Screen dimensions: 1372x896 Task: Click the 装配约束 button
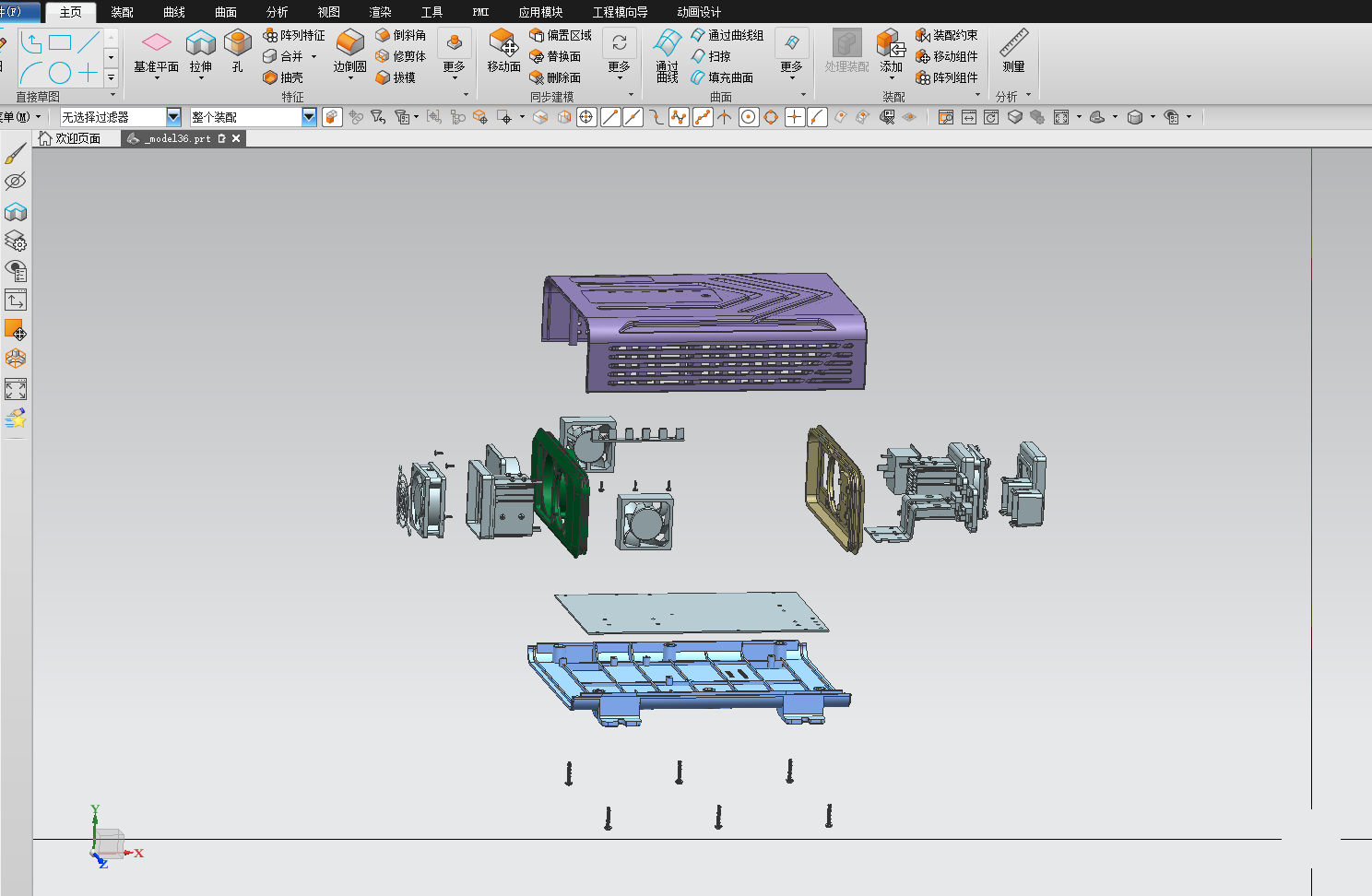click(x=947, y=35)
